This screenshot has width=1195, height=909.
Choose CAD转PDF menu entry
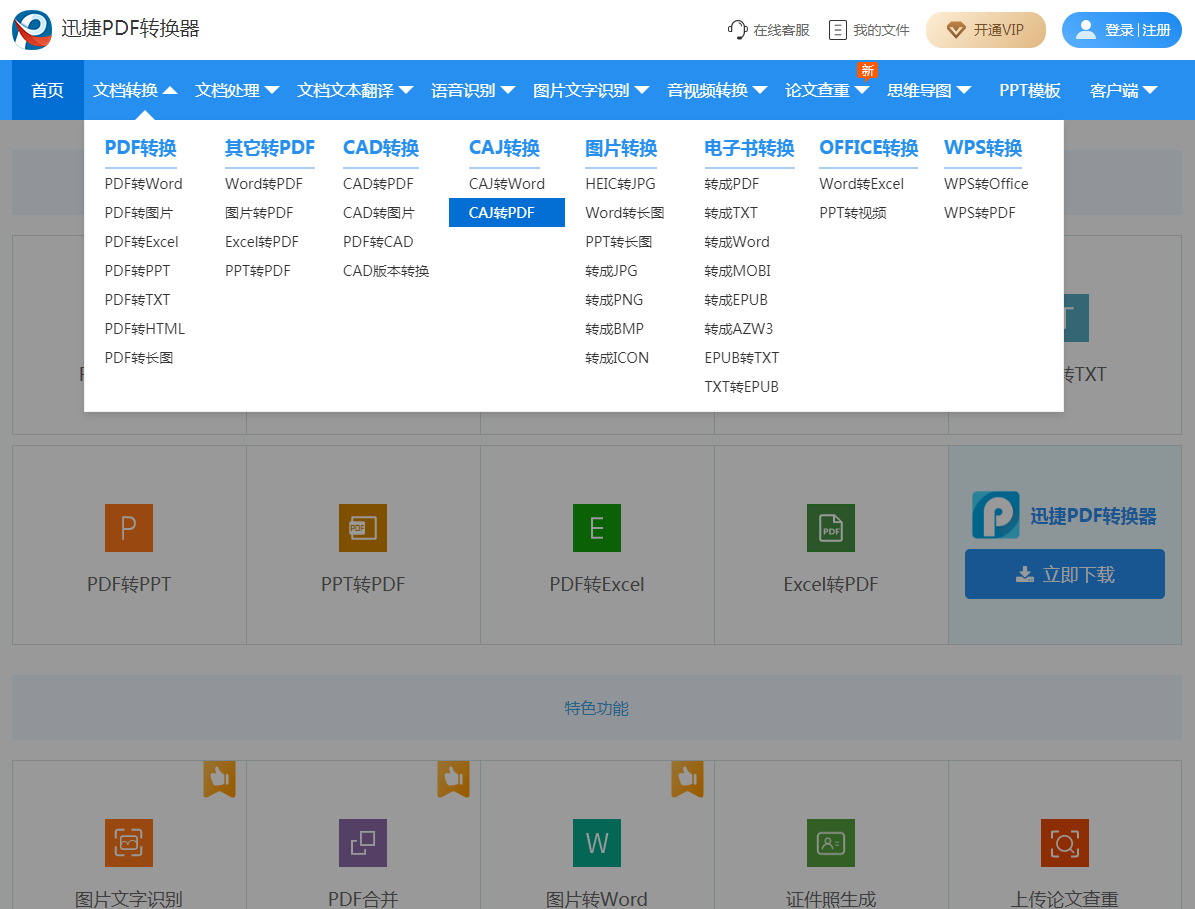point(378,184)
